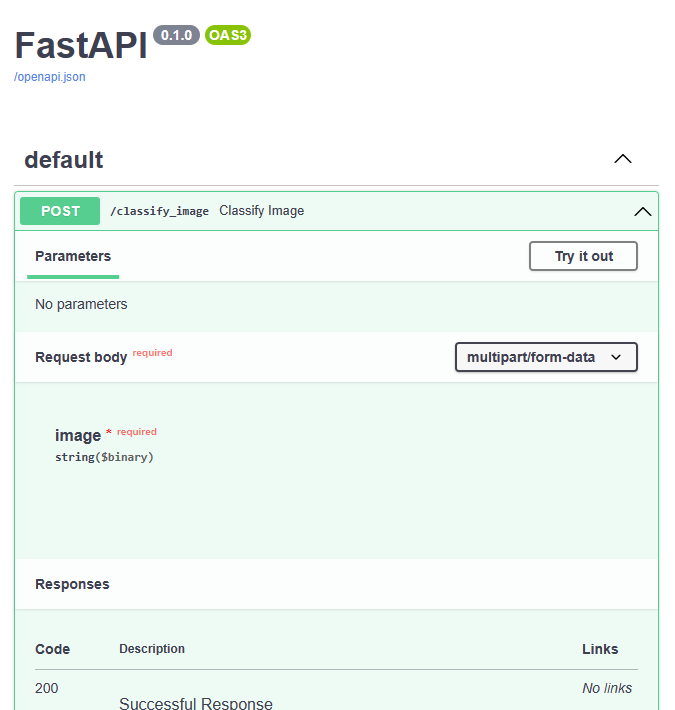Screen dimensions: 675x710
Task: Click the 200 response code
Action: [x=47, y=688]
